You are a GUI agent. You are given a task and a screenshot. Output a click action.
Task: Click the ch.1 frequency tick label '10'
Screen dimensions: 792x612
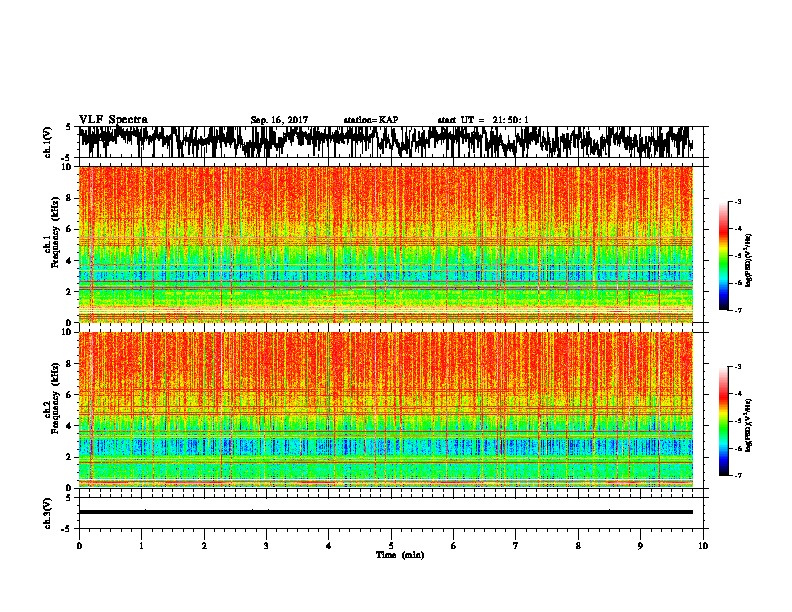69,167
